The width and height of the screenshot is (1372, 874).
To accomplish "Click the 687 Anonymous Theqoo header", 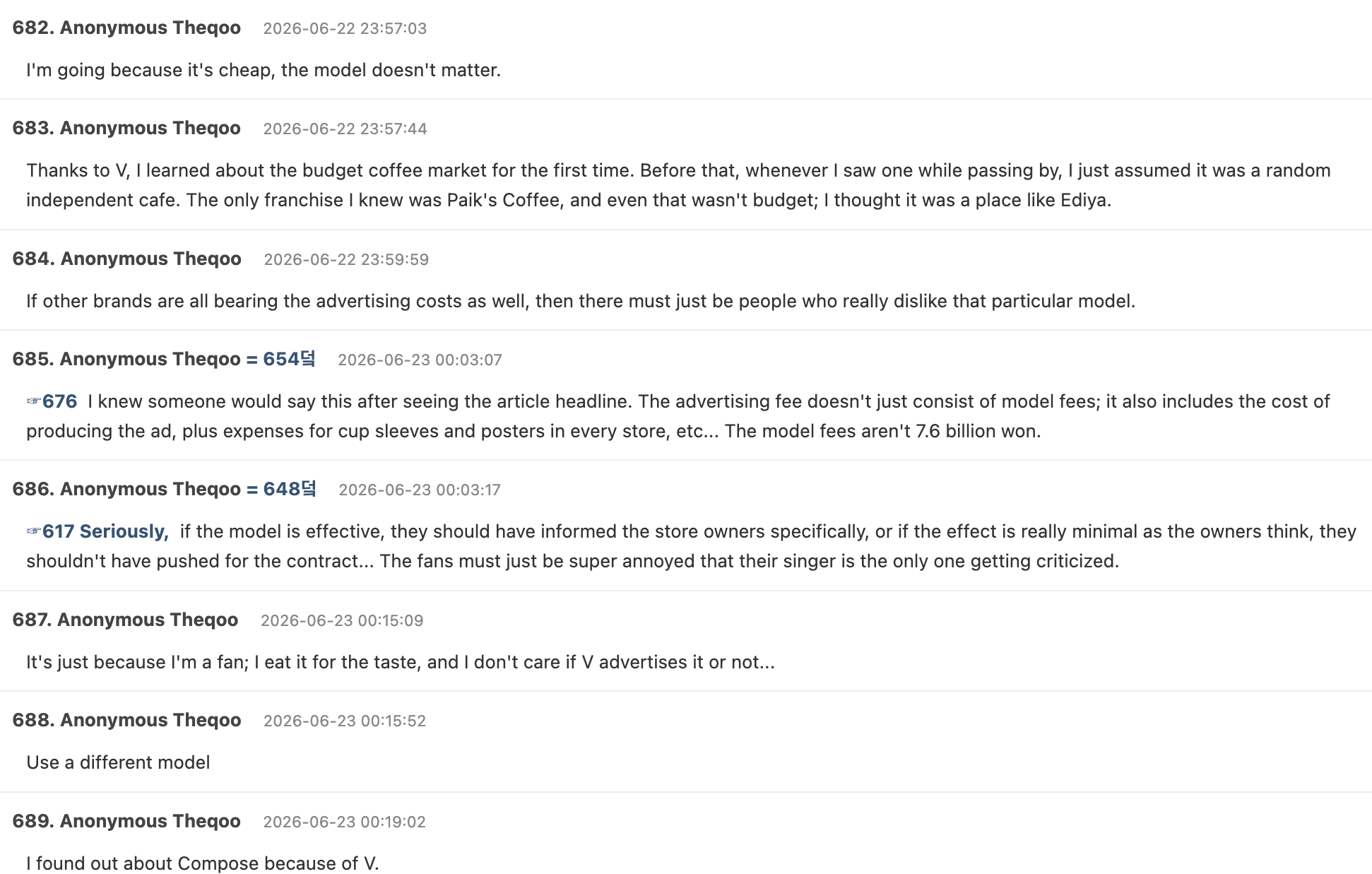I will (x=125, y=620).
